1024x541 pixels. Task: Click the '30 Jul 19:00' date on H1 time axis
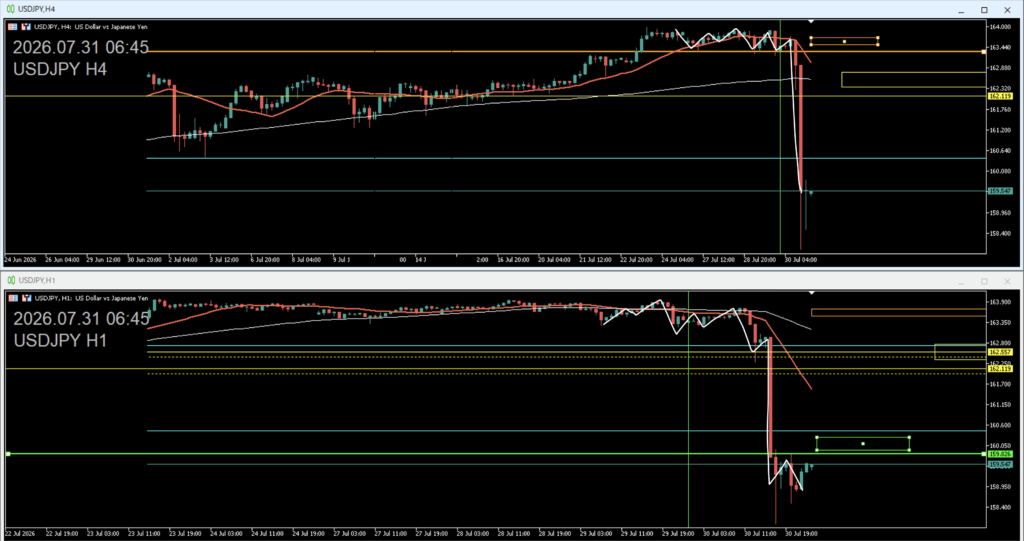800,533
